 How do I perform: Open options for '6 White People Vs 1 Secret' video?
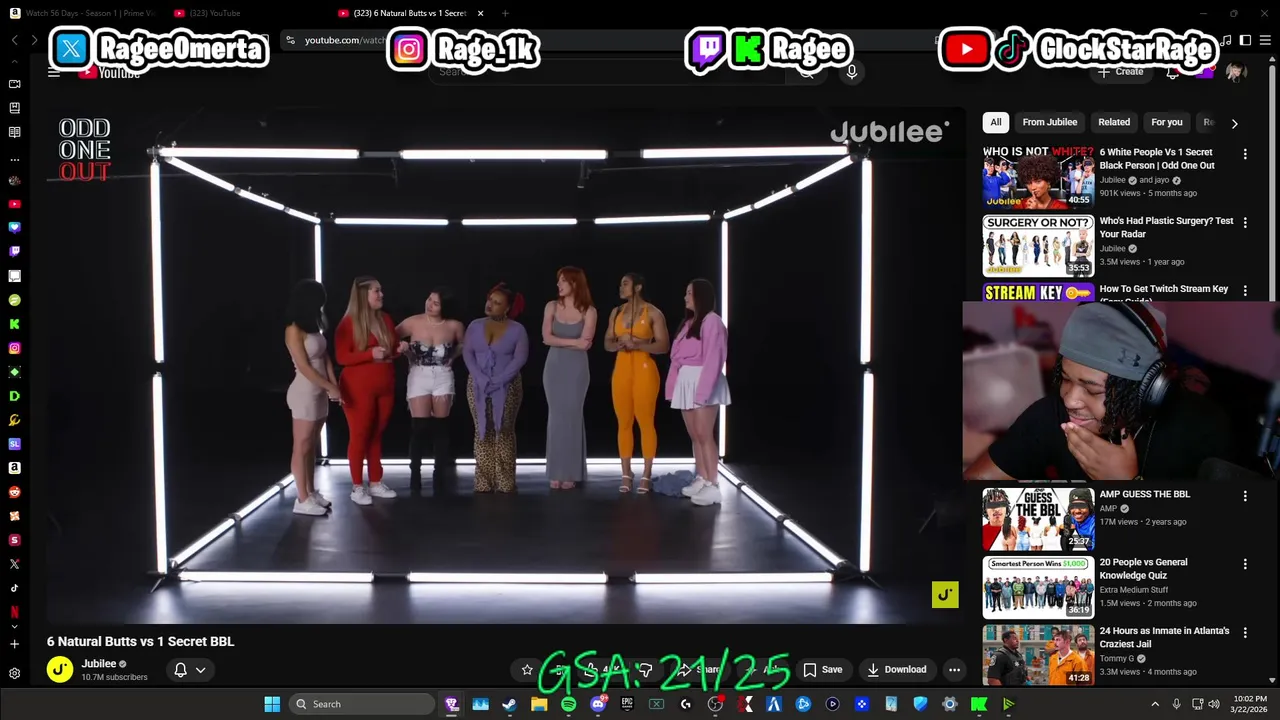(x=1245, y=154)
